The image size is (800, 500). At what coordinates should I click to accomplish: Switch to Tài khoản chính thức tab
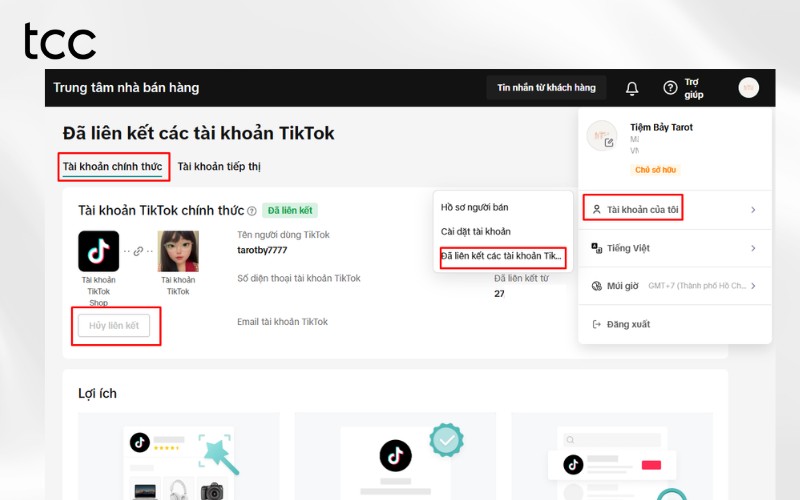pyautogui.click(x=113, y=166)
